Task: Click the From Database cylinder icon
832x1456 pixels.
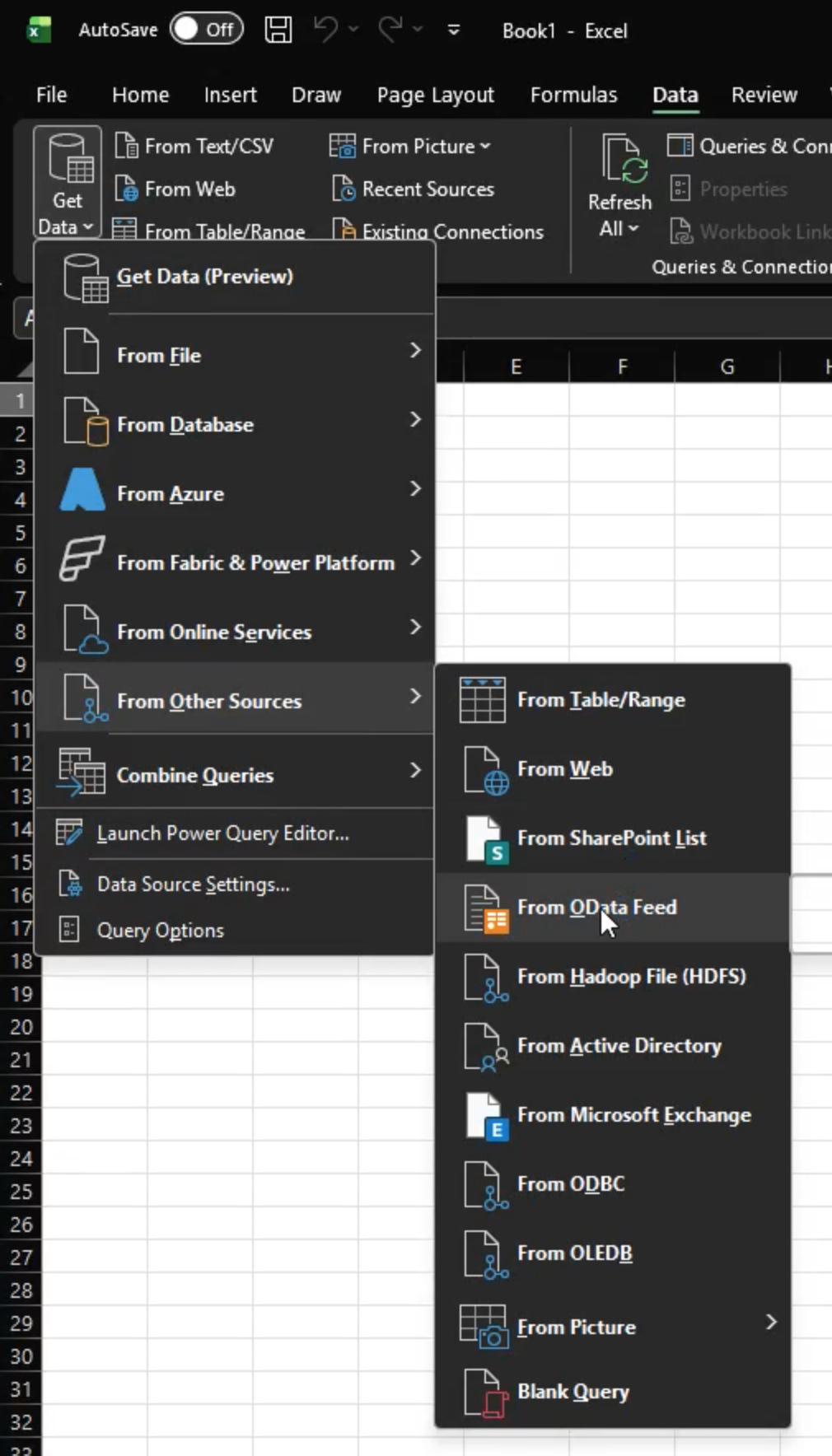Action: 86,421
